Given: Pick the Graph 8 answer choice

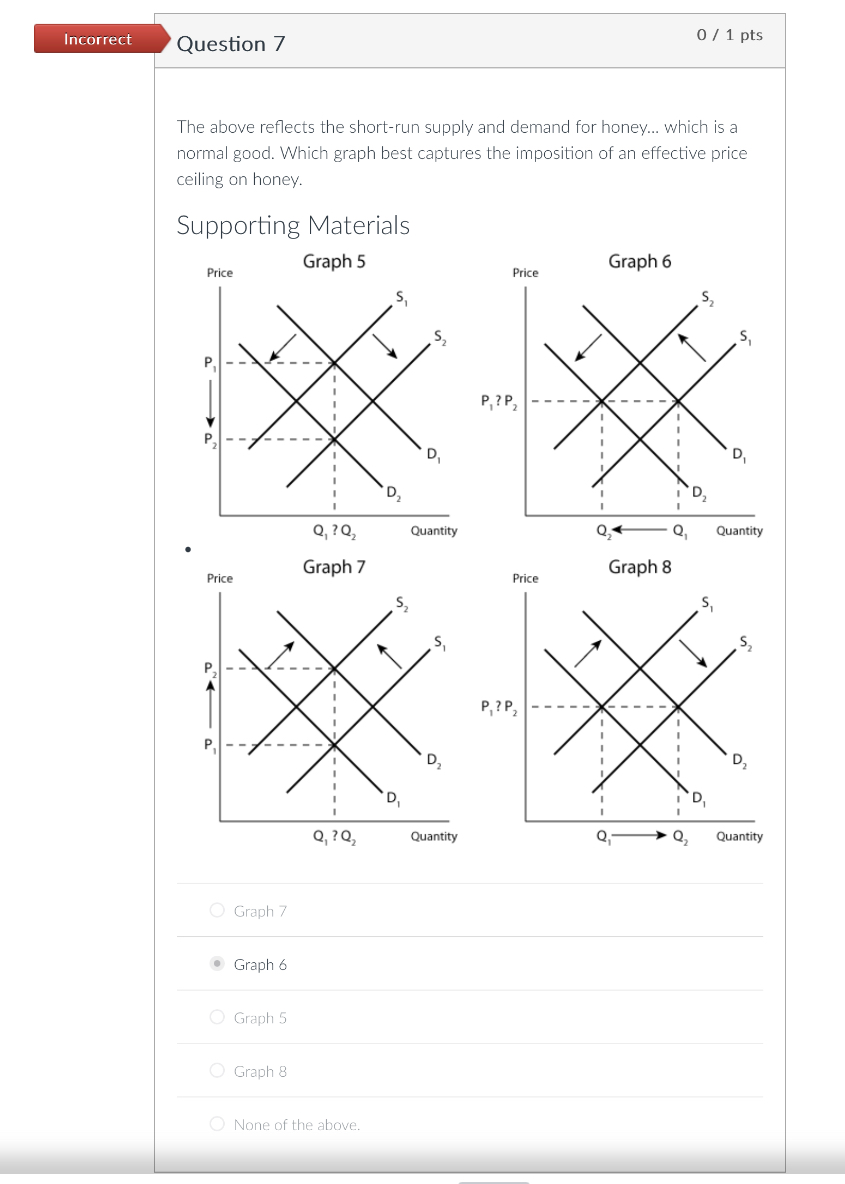Looking at the screenshot, I should coord(215,1070).
